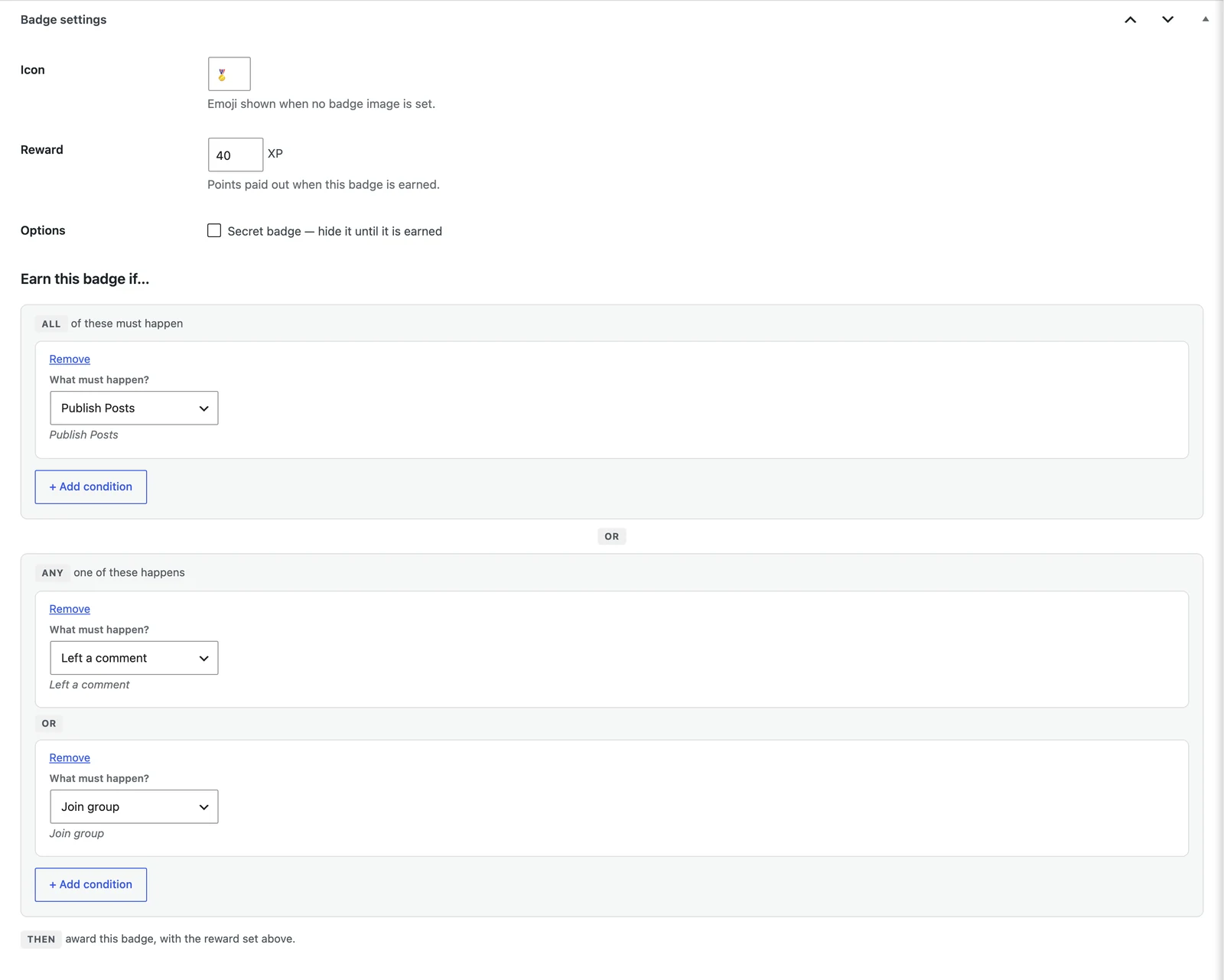1224x980 pixels.
Task: Remove the Join group condition
Action: point(70,757)
